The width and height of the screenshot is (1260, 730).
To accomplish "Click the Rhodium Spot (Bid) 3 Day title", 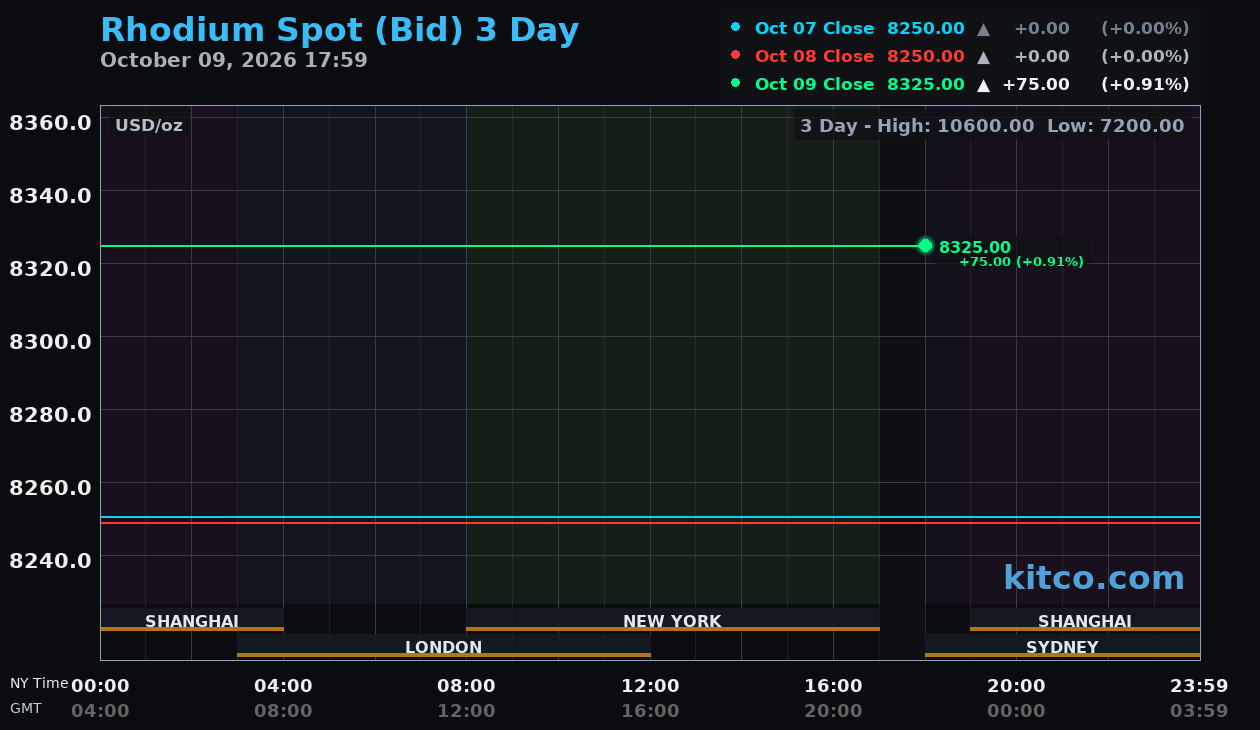I will (x=340, y=30).
